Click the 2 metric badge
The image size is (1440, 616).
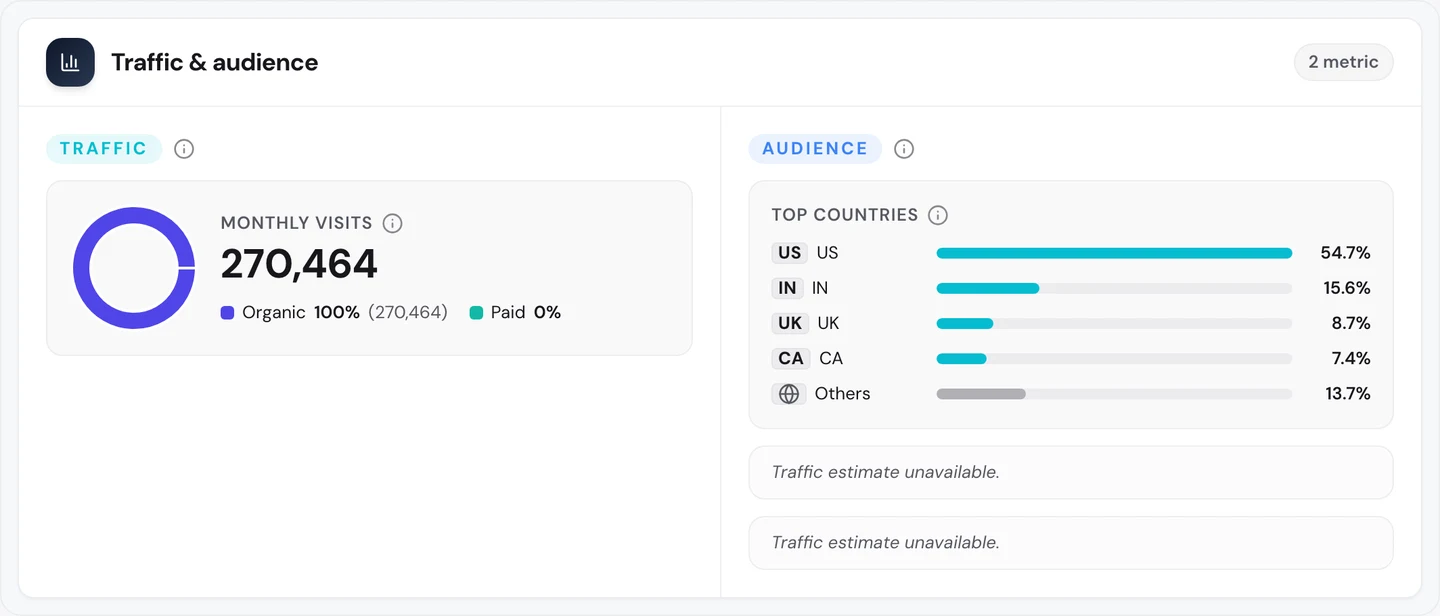coord(1343,62)
